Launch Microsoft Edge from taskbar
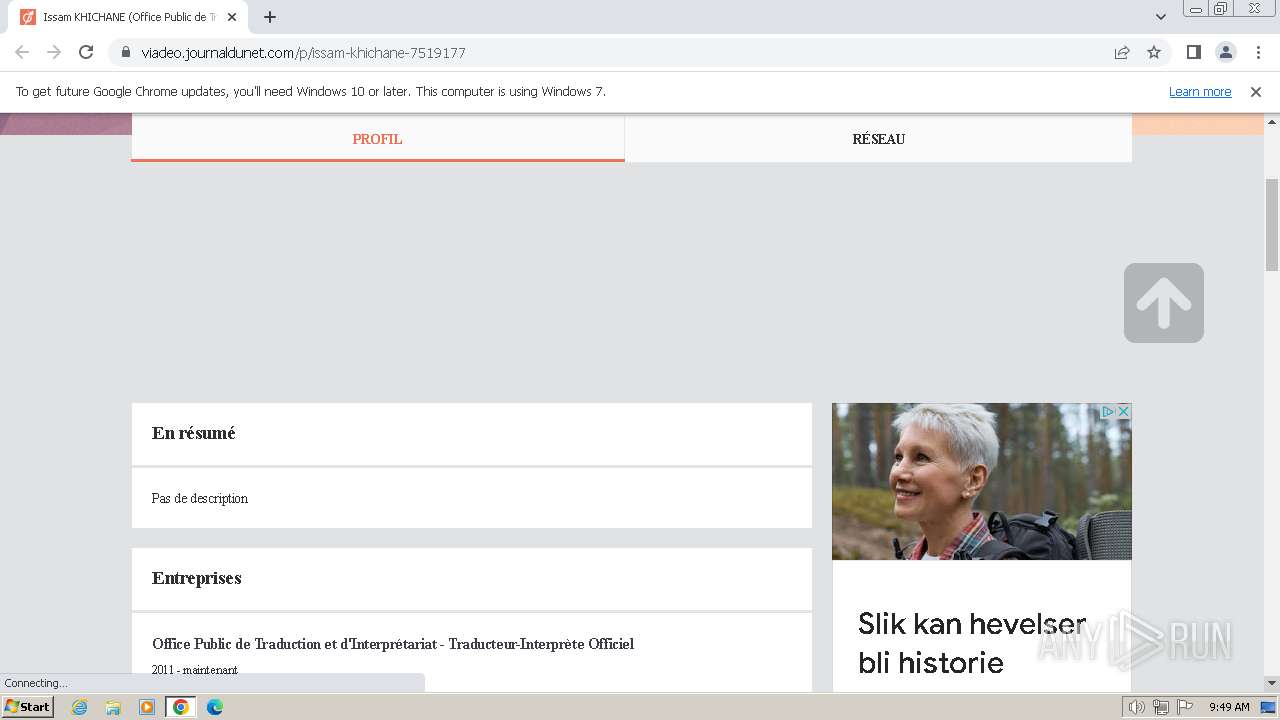The height and width of the screenshot is (720, 1280). [214, 707]
